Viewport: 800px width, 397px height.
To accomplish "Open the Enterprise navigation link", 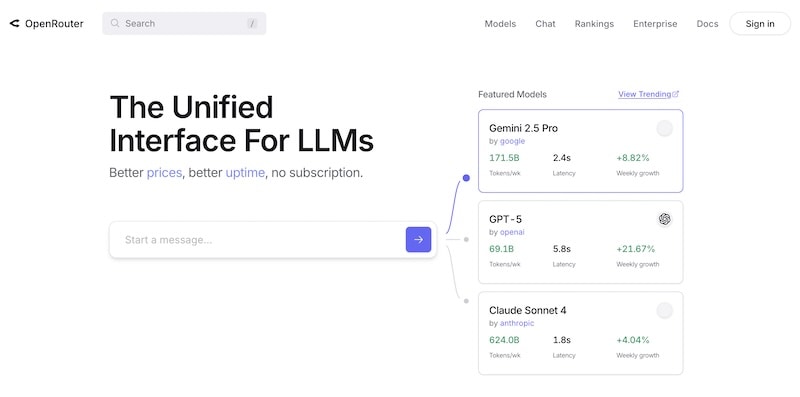I will pyautogui.click(x=655, y=23).
